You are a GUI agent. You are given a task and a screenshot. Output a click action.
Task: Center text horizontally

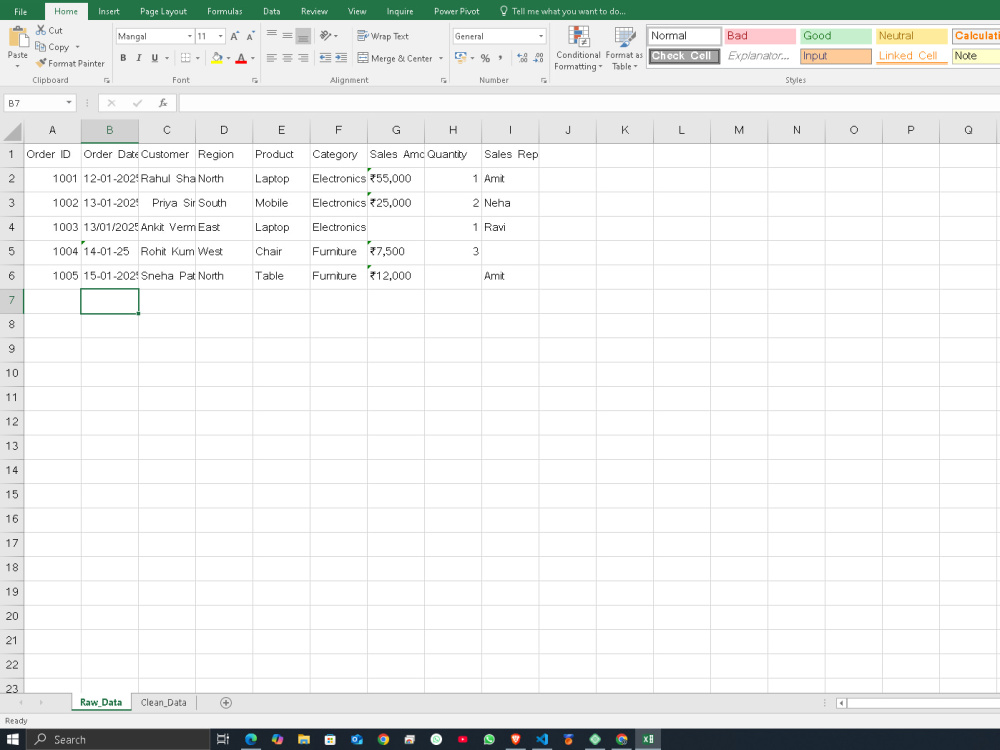[x=288, y=58]
